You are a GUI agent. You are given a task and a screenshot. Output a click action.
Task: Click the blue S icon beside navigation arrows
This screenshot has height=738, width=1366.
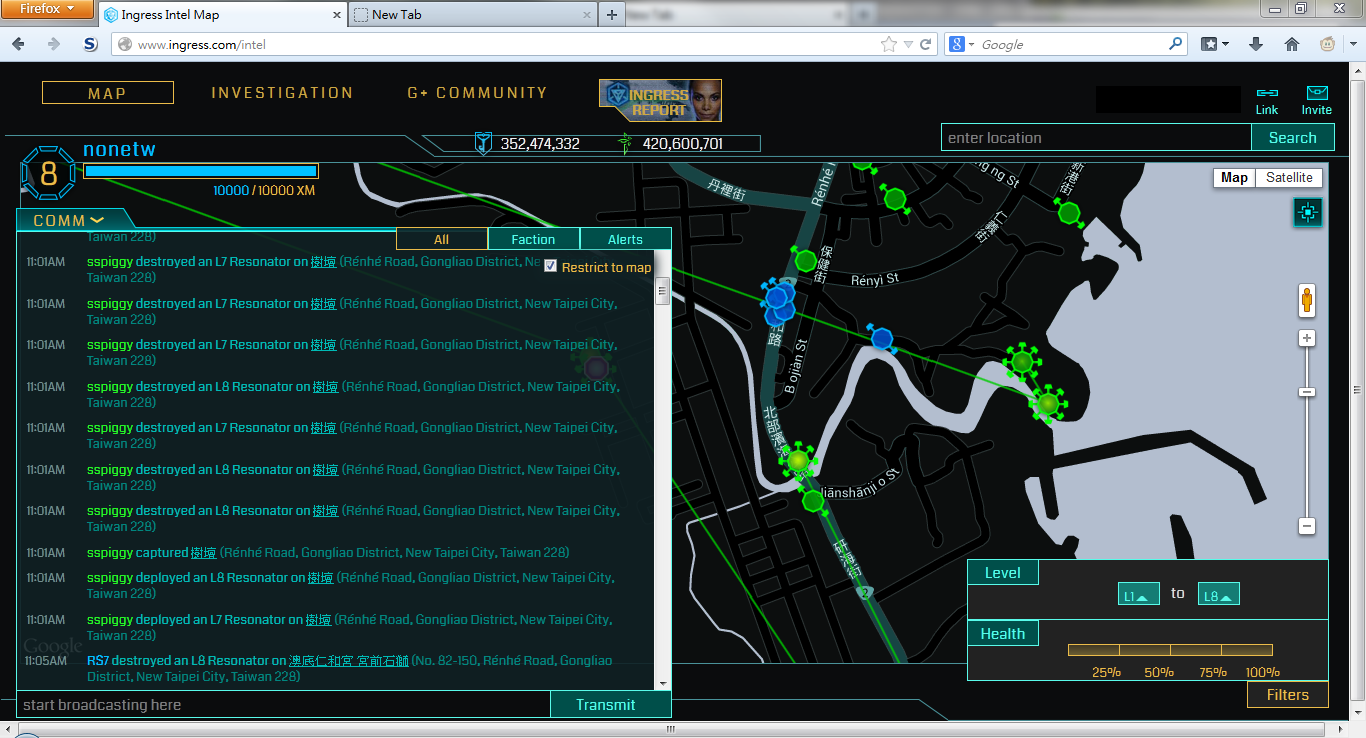point(90,44)
